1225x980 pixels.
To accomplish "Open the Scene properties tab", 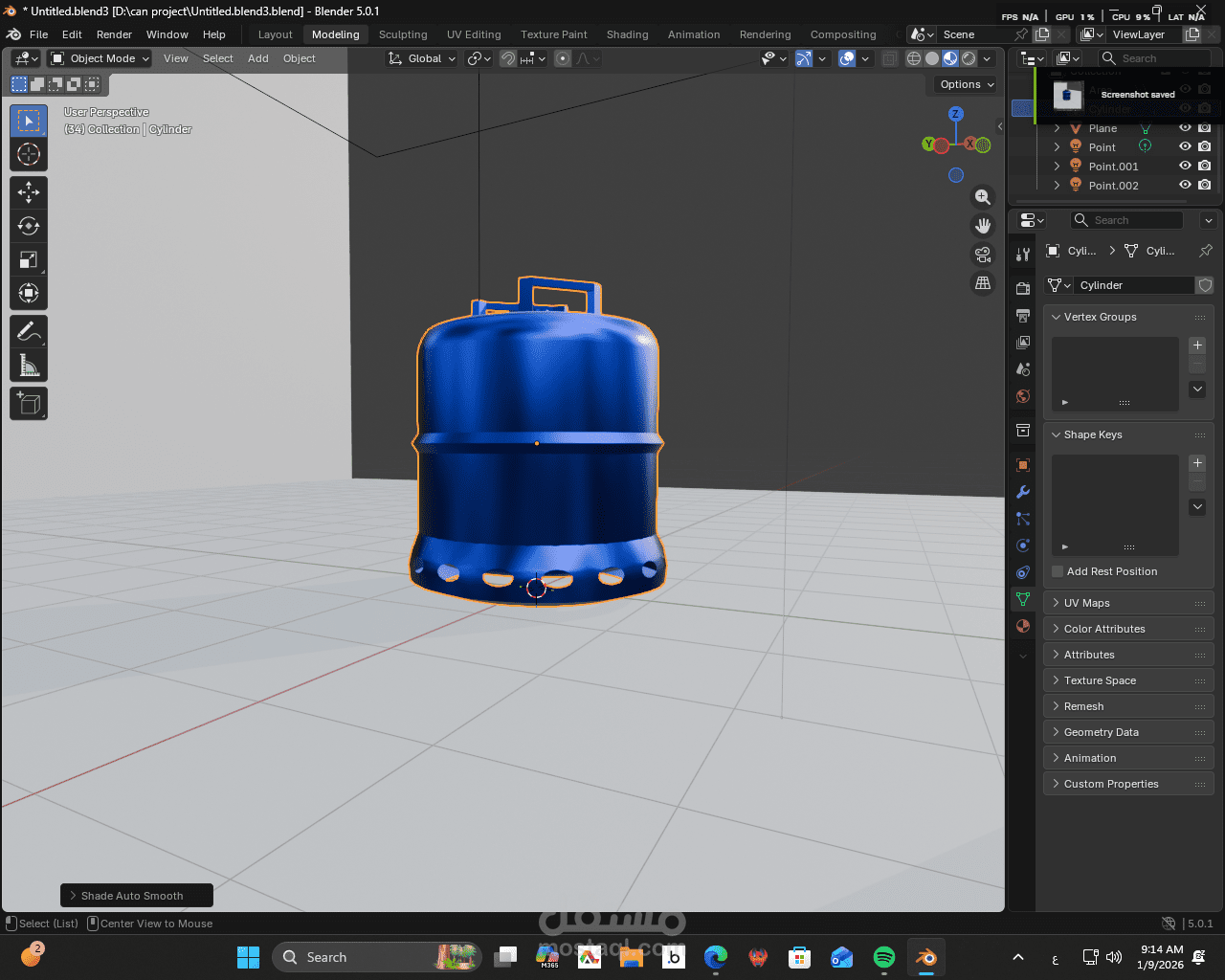I will pyautogui.click(x=1023, y=368).
